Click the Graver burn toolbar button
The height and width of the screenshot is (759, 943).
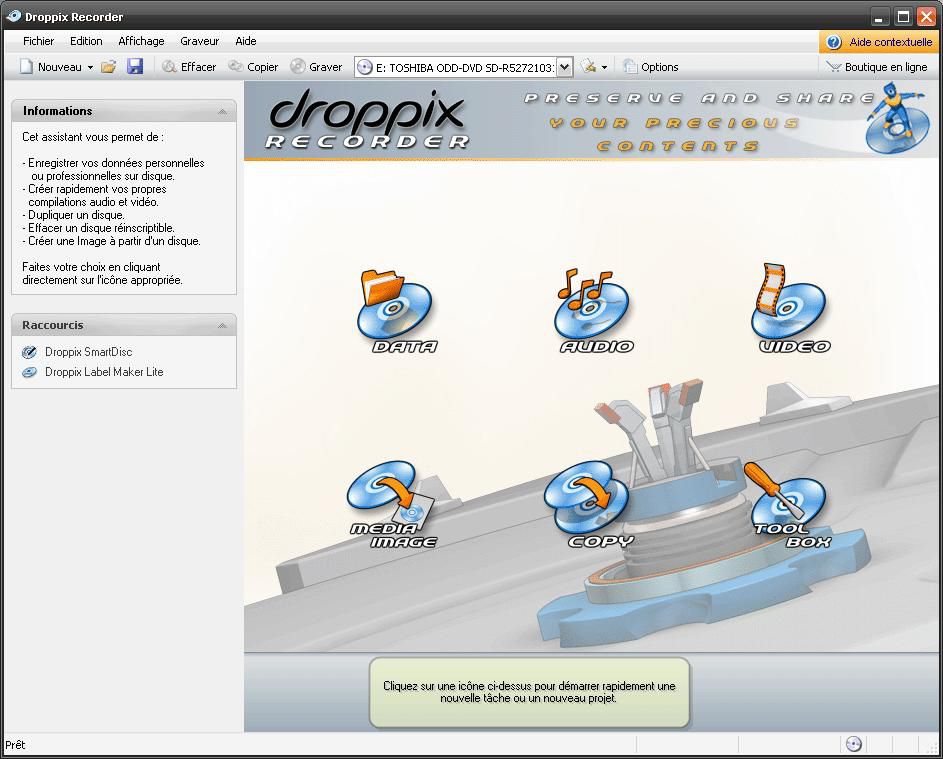(x=317, y=67)
